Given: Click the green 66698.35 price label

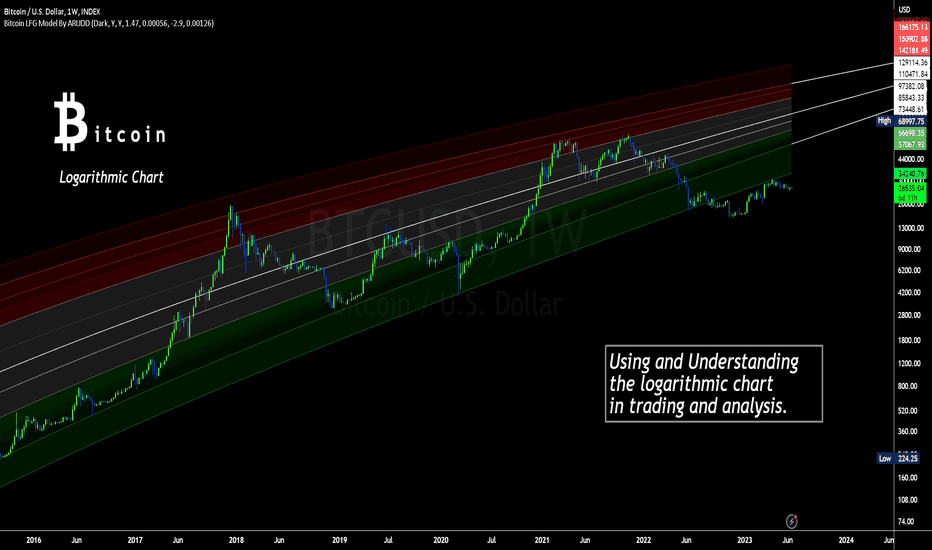Looking at the screenshot, I should [911, 133].
